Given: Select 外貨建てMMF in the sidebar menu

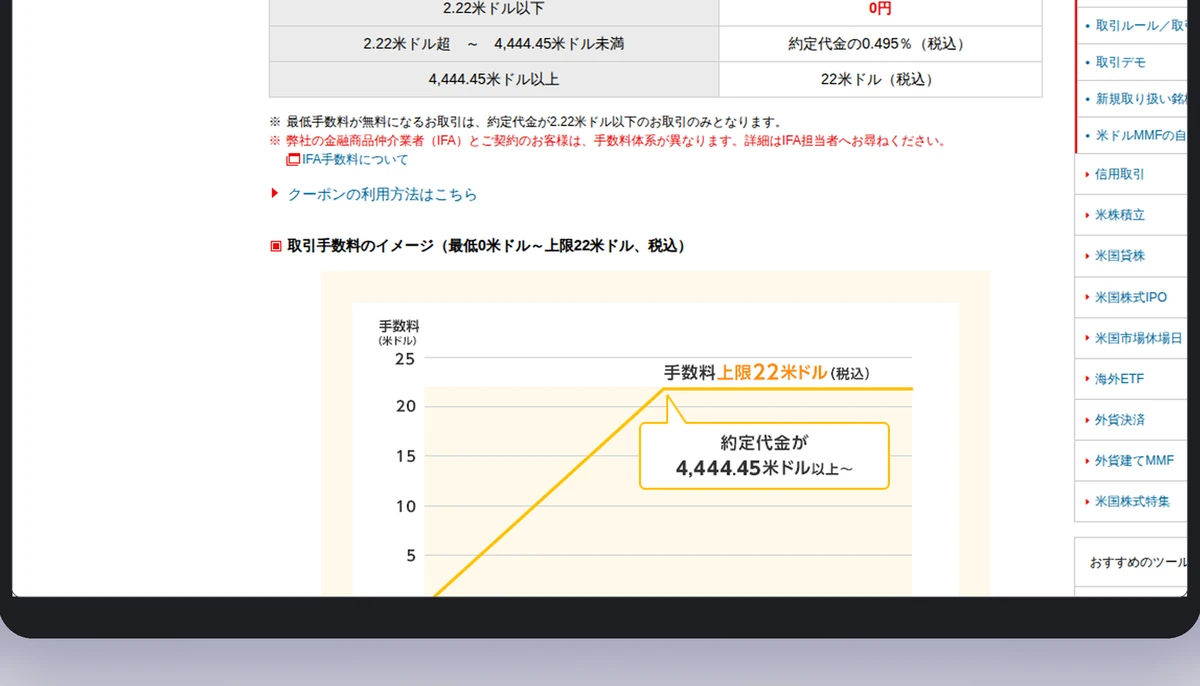Looking at the screenshot, I should (1134, 461).
